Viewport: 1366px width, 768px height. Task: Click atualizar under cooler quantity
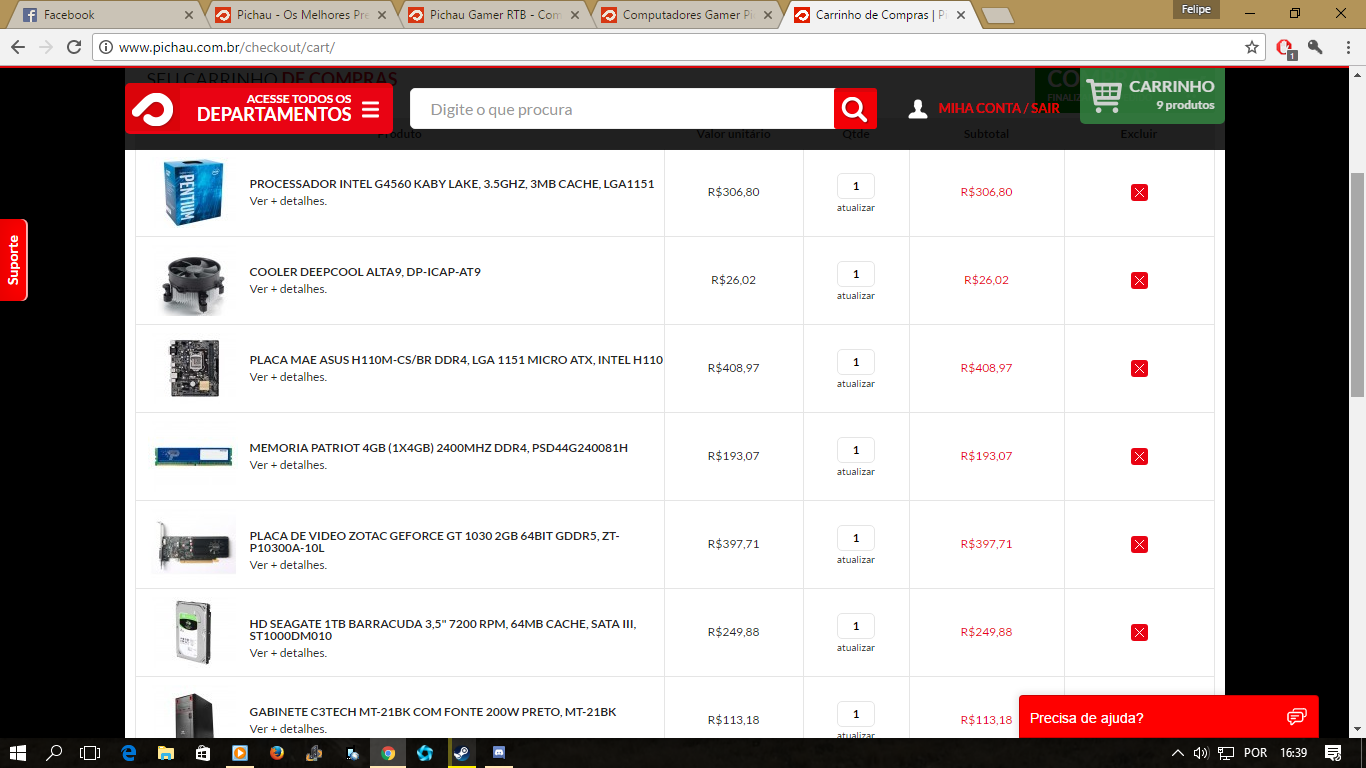856,296
